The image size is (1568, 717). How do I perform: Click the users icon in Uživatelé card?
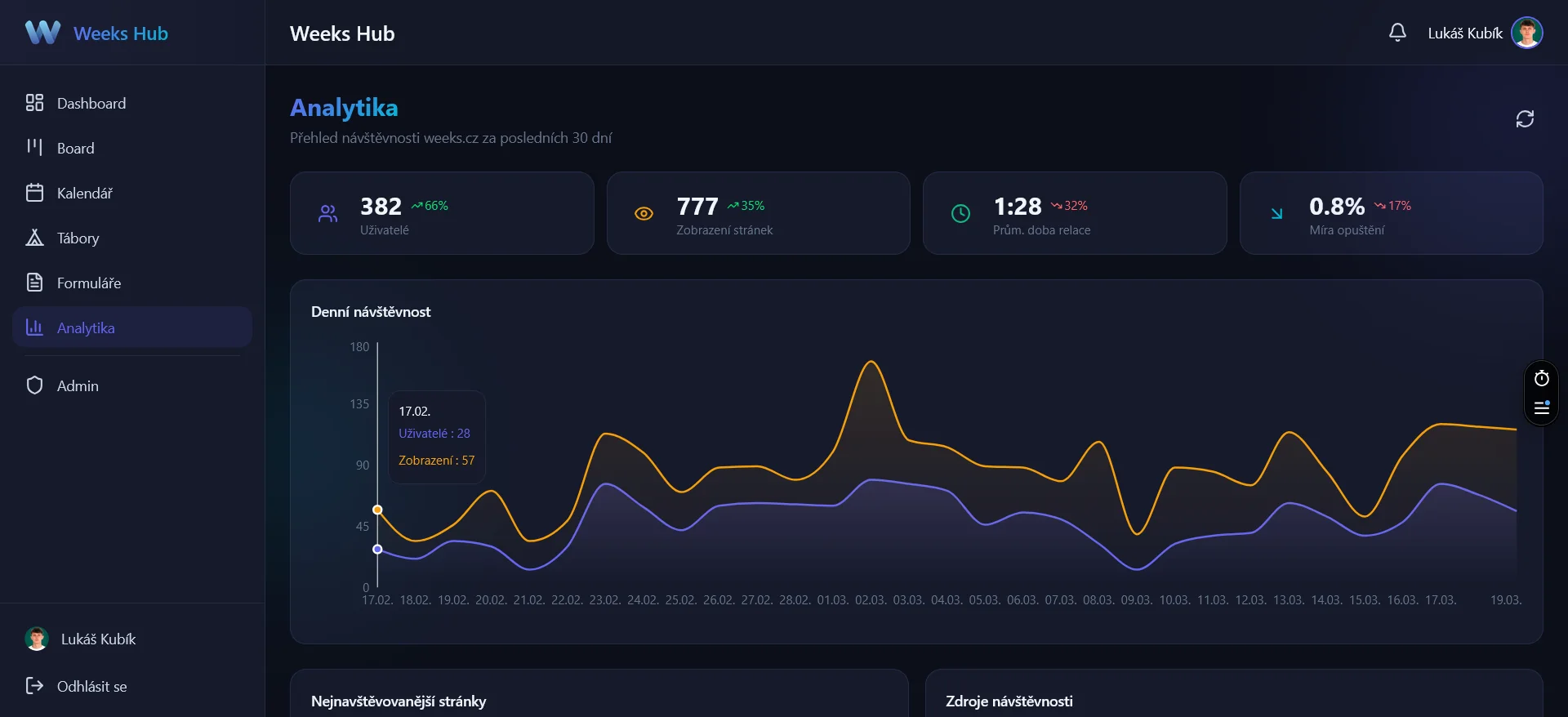[327, 214]
